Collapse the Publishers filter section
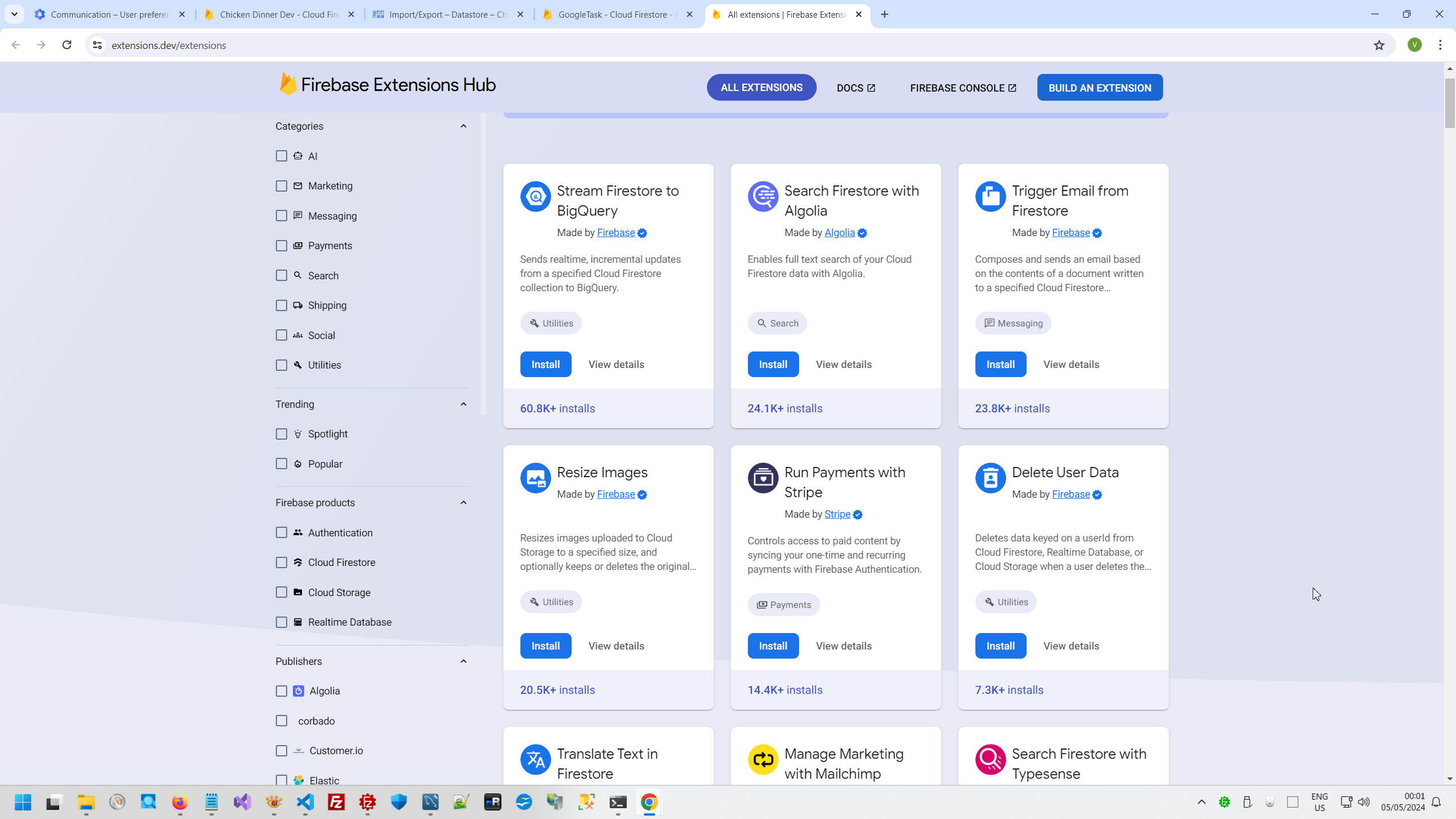Image resolution: width=1456 pixels, height=819 pixels. pyautogui.click(x=464, y=661)
